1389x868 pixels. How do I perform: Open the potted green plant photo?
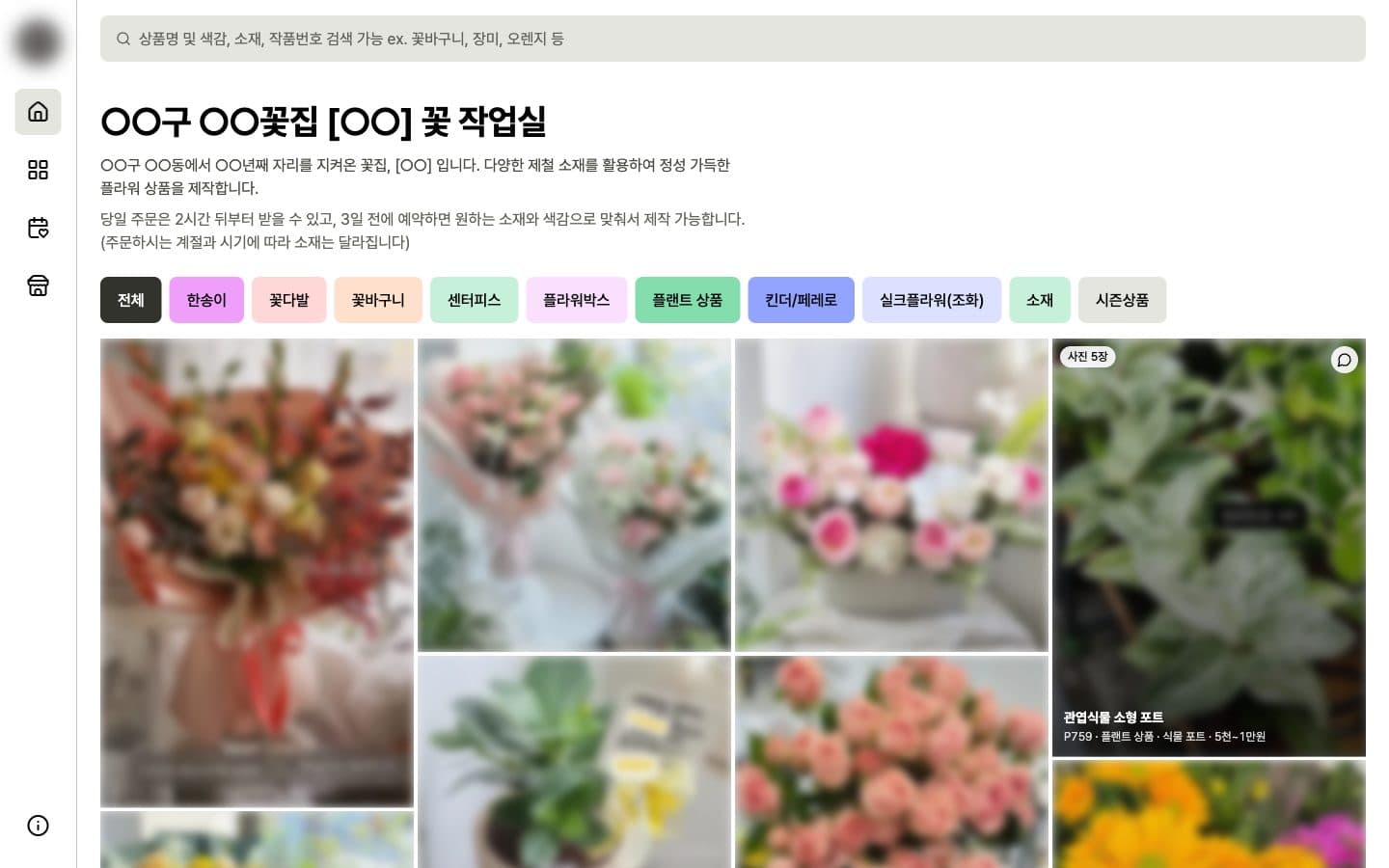click(574, 762)
